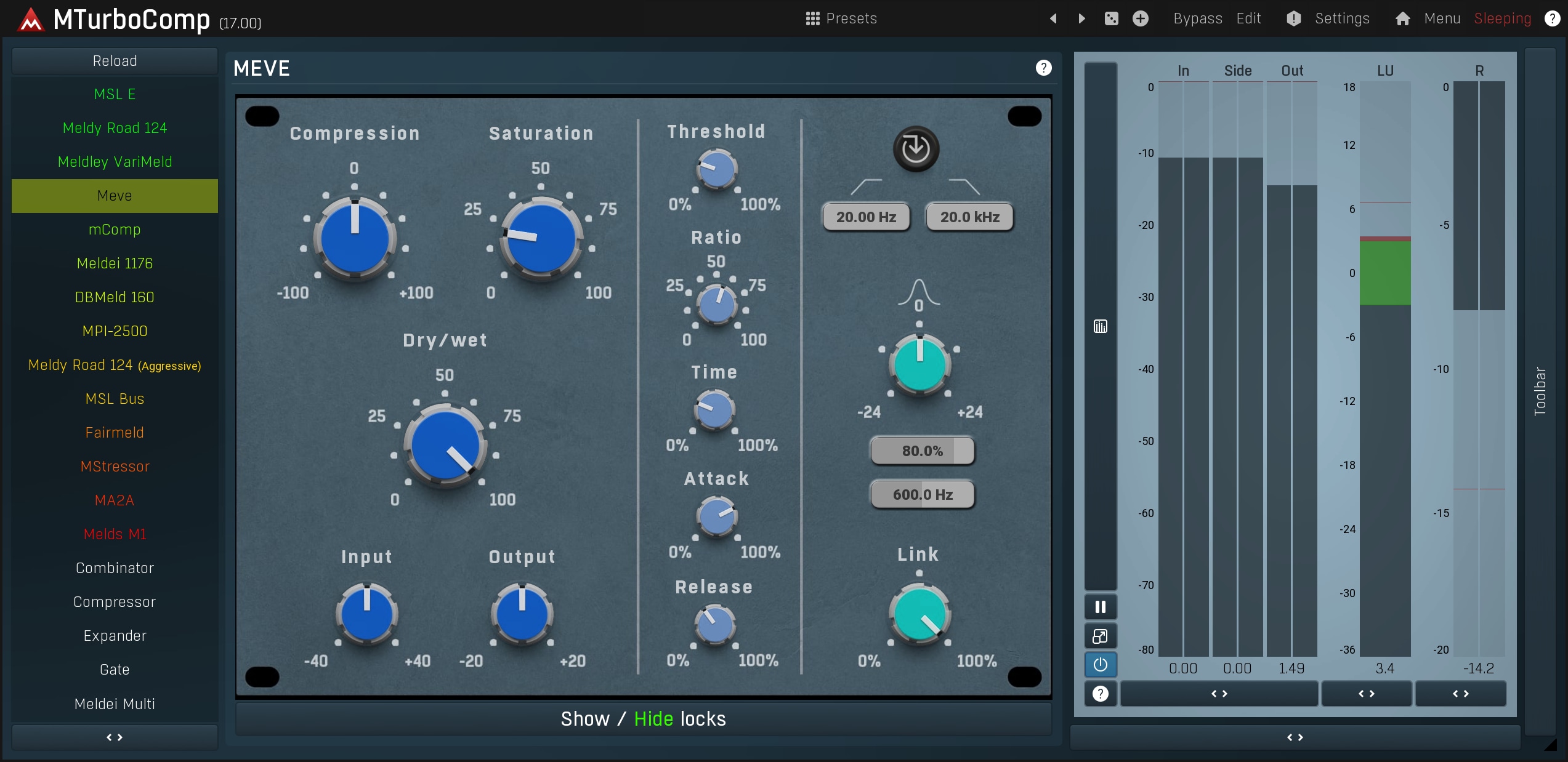
Task: Hide the parameter locks
Action: [x=653, y=719]
